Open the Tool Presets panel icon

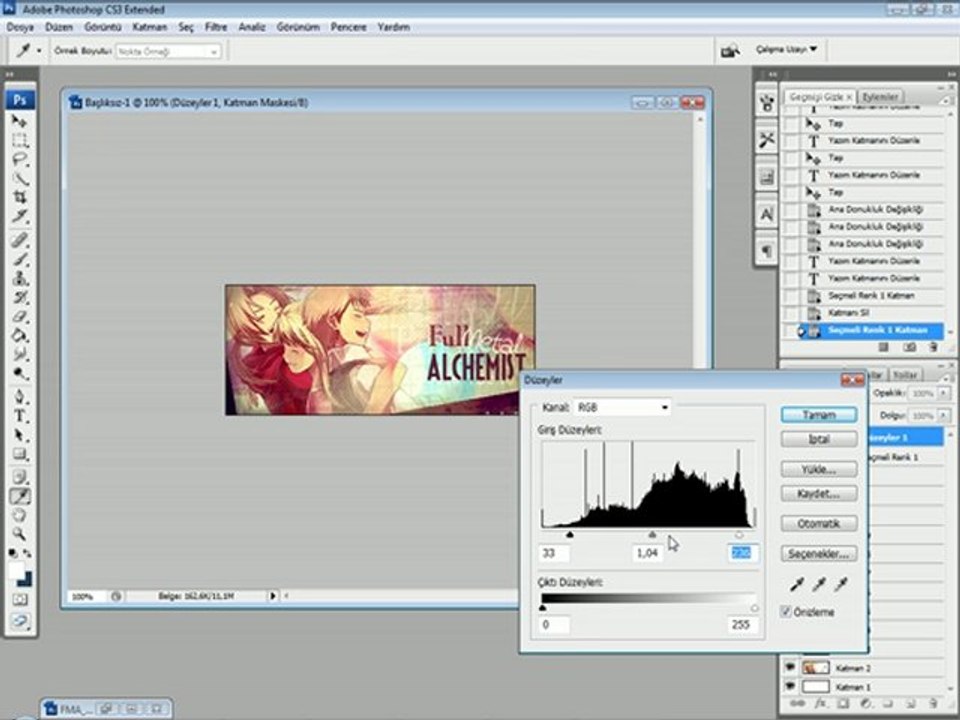767,140
